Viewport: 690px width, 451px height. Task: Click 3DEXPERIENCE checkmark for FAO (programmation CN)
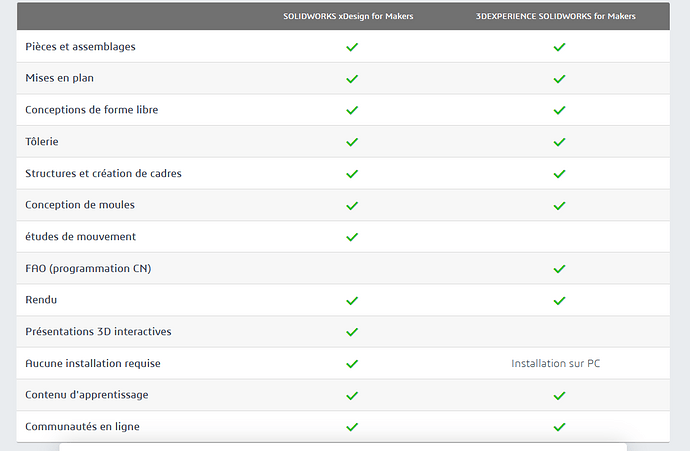[559, 269]
